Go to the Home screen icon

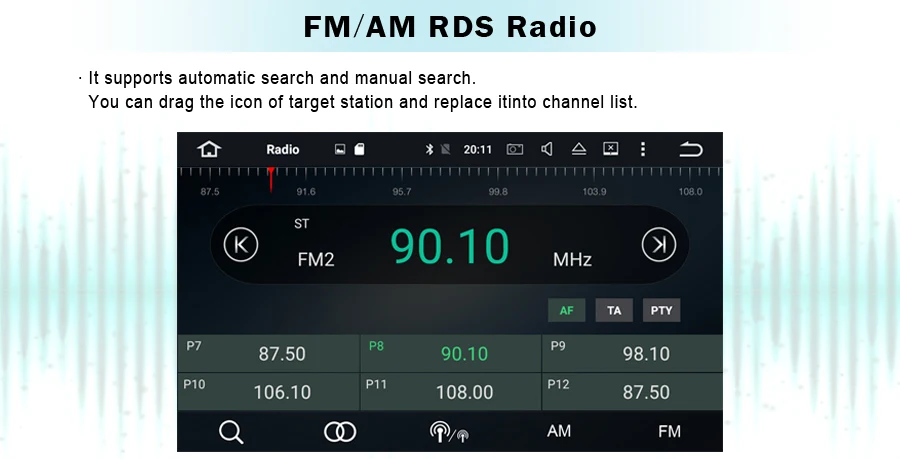[x=209, y=149]
